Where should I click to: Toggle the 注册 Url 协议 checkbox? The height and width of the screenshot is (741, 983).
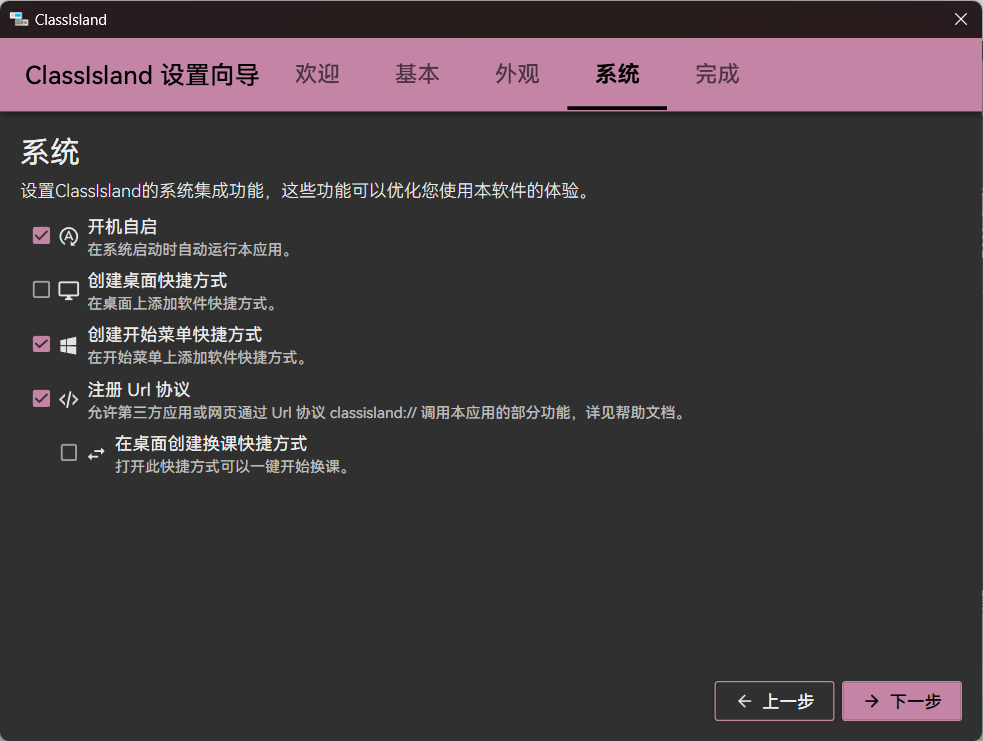click(x=41, y=399)
